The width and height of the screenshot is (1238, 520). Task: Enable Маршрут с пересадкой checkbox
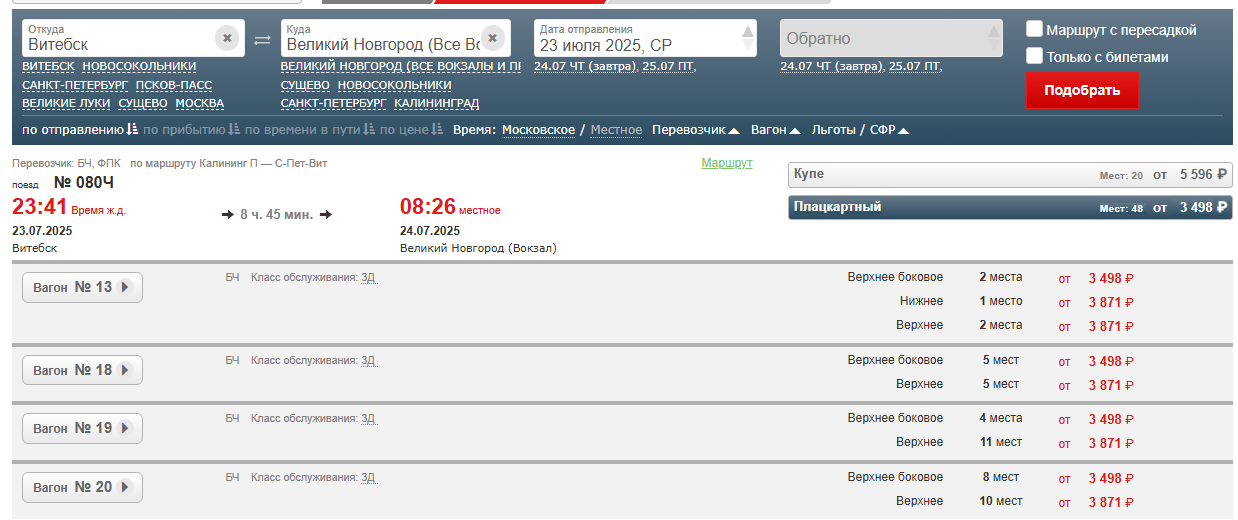1035,30
